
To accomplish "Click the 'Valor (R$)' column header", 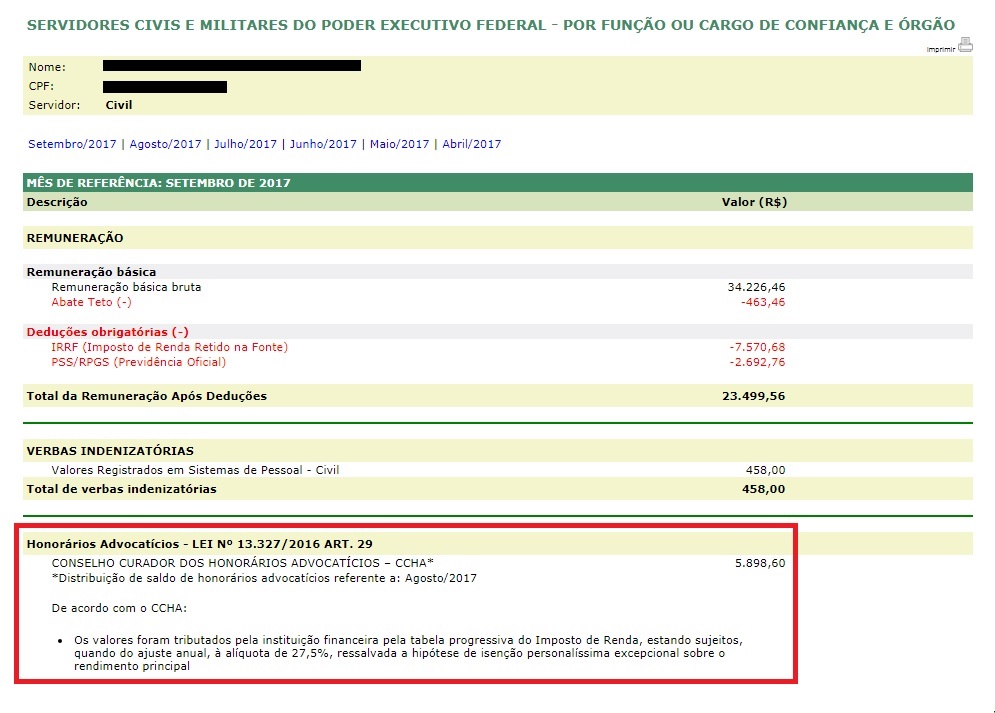I will pyautogui.click(x=754, y=202).
